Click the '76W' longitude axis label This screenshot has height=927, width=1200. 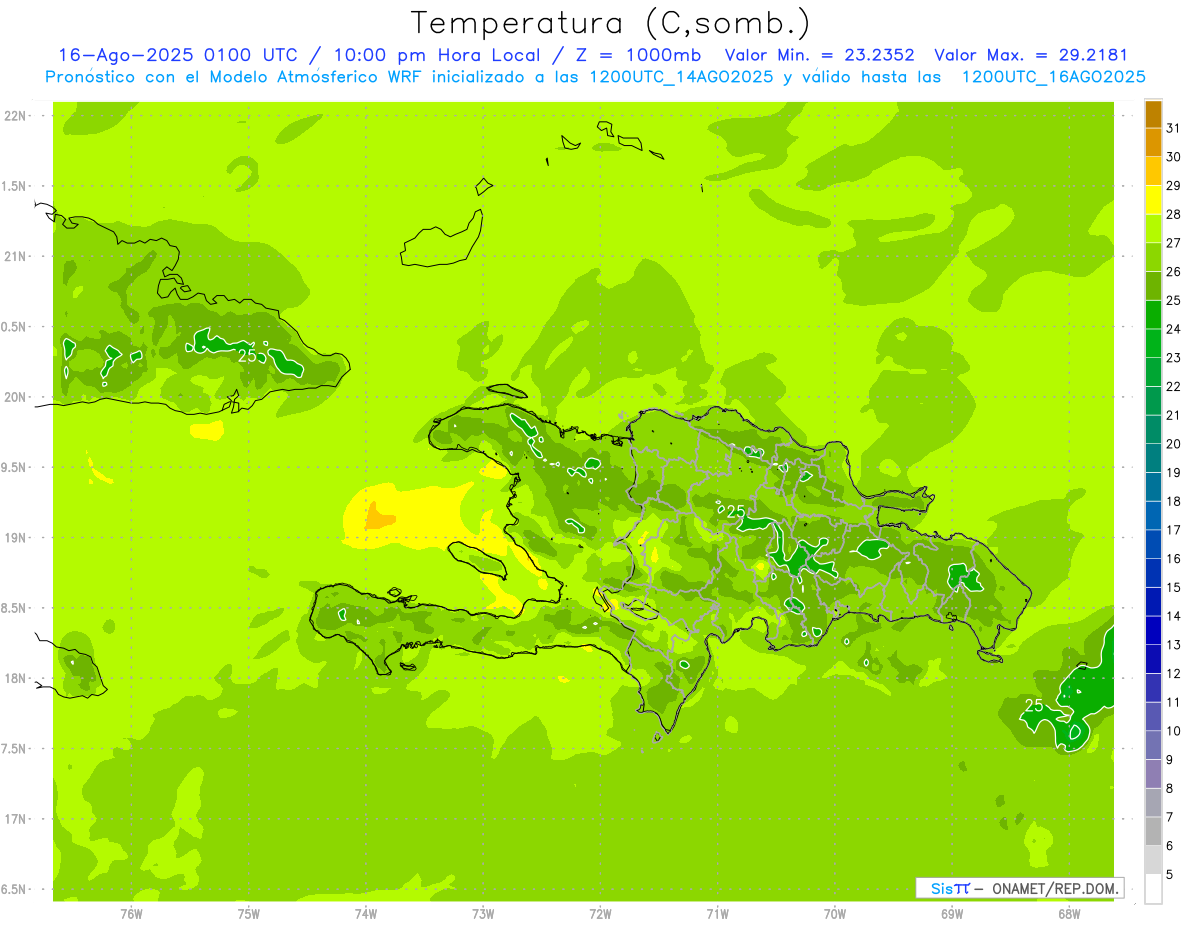click(x=131, y=914)
